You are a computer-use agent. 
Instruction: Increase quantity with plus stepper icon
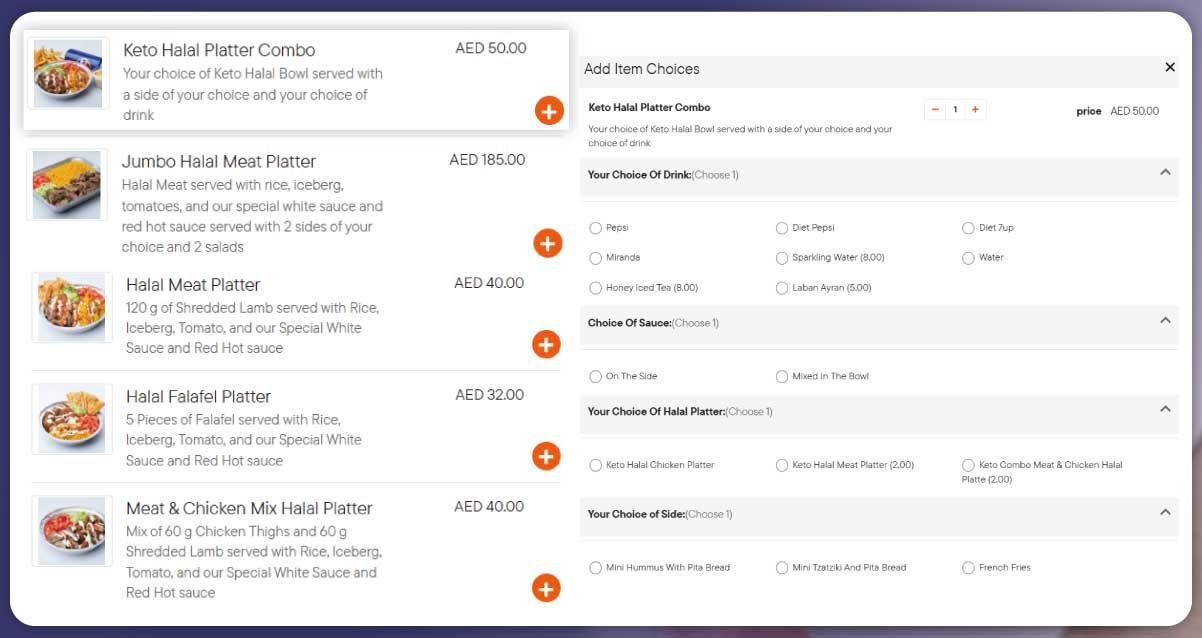click(975, 109)
